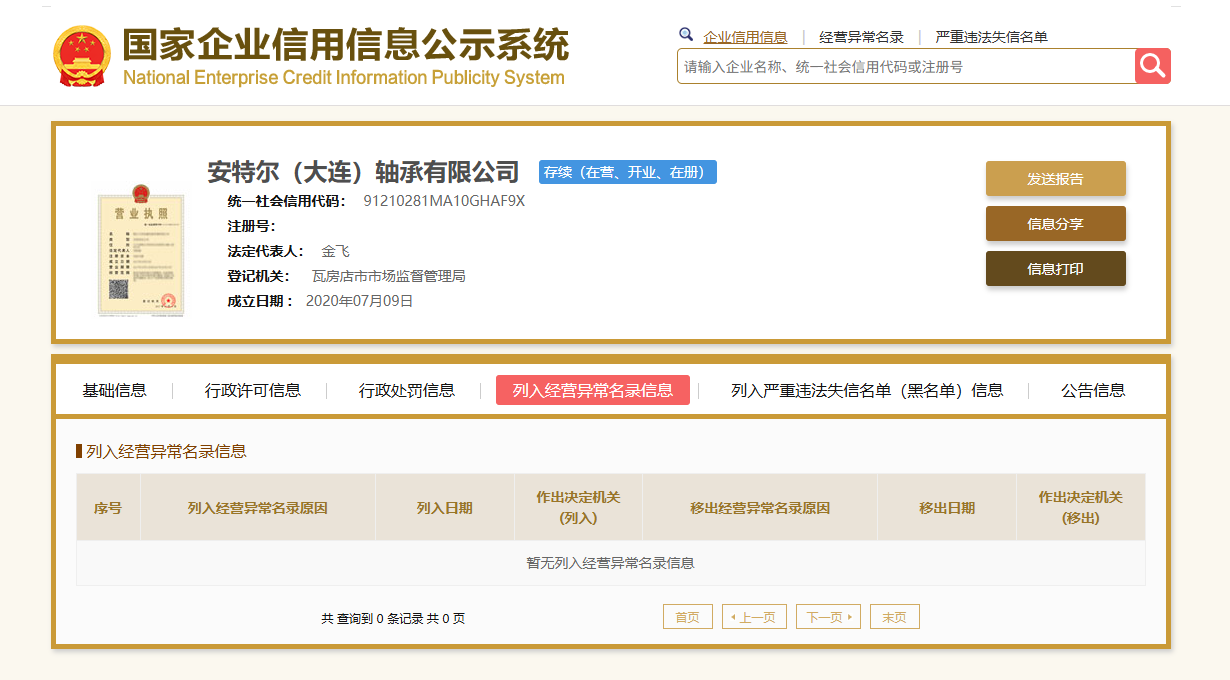This screenshot has width=1230, height=680.
Task: Click the 列入经营异常名录原因 column header
Action: coord(258,508)
